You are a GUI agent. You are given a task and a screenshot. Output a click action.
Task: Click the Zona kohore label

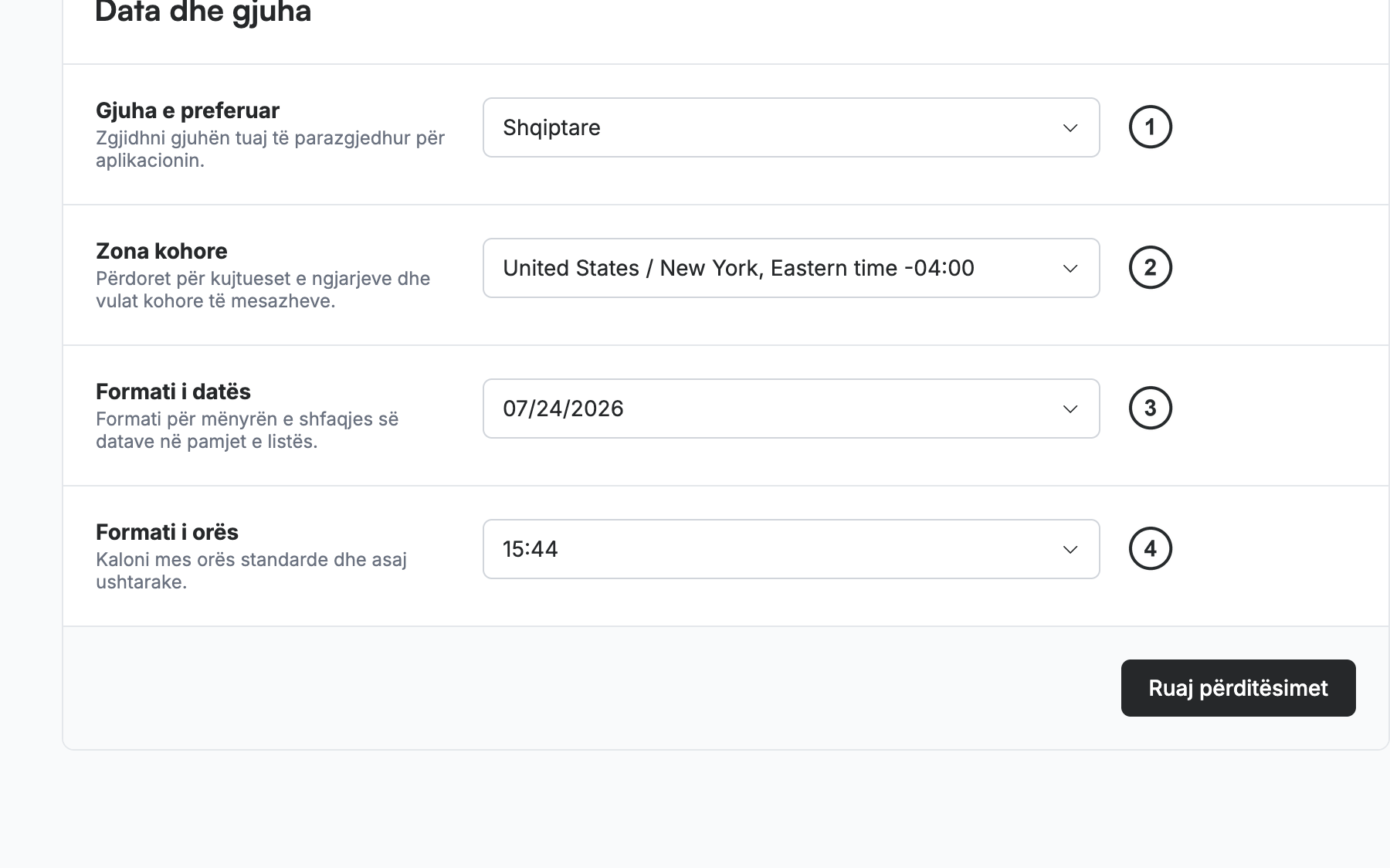click(x=161, y=251)
